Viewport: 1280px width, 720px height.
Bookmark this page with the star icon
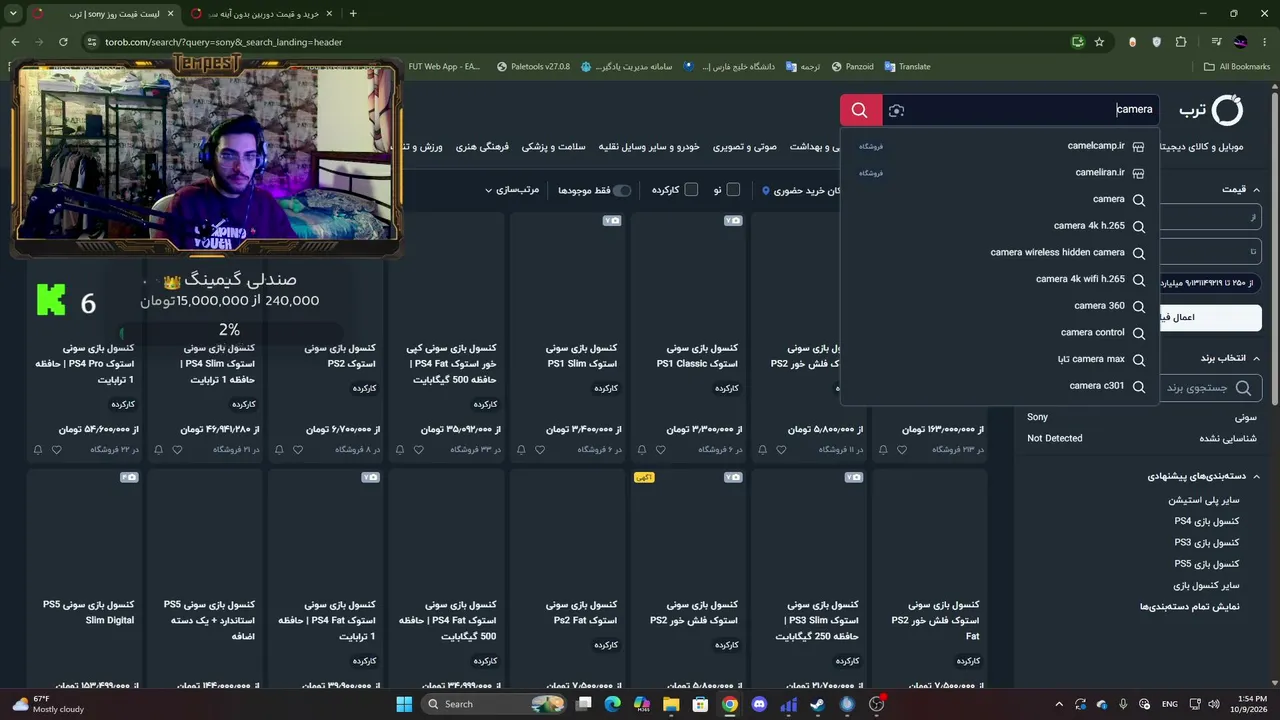(1099, 42)
